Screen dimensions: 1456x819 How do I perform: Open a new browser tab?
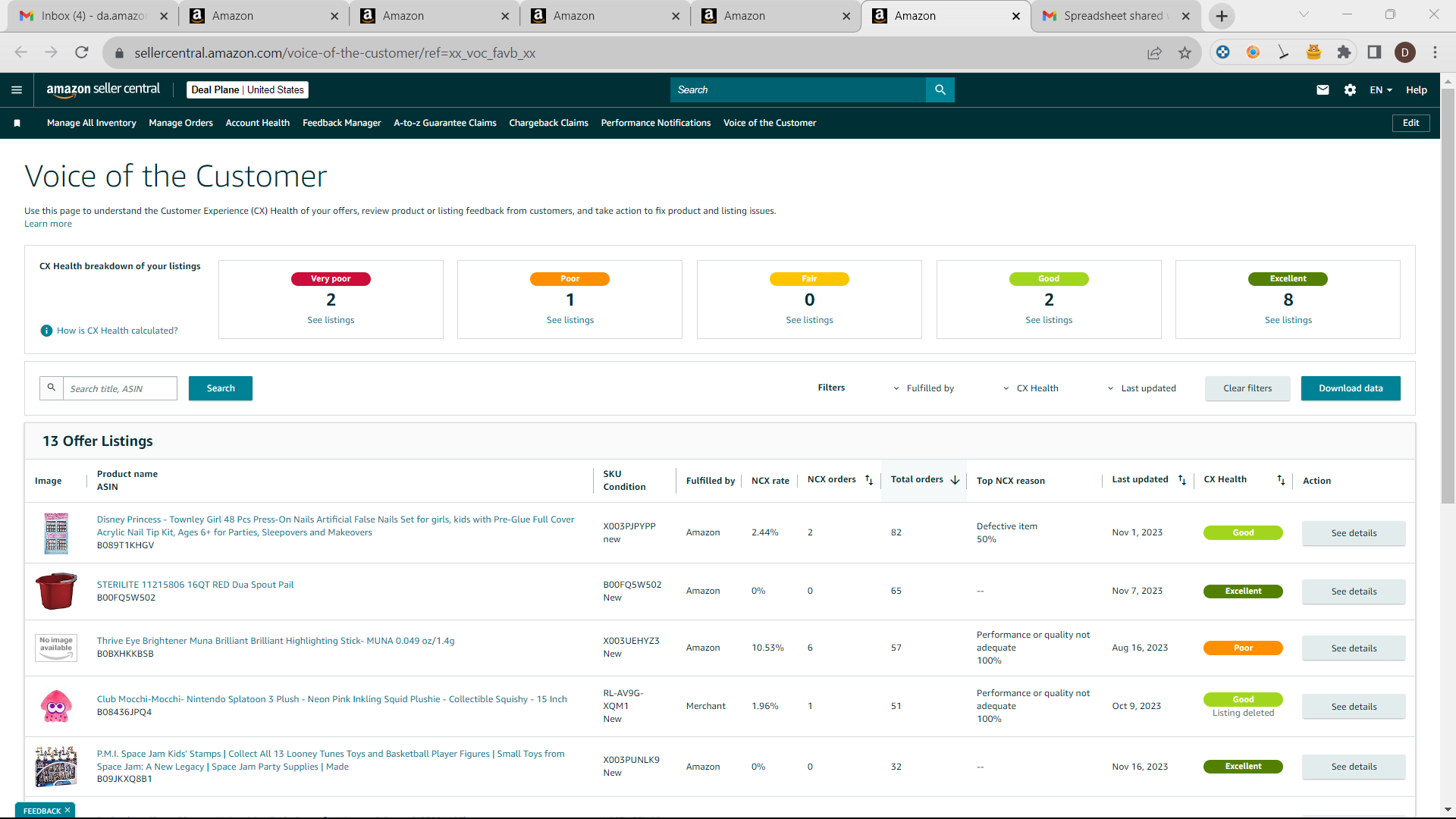point(1222,16)
